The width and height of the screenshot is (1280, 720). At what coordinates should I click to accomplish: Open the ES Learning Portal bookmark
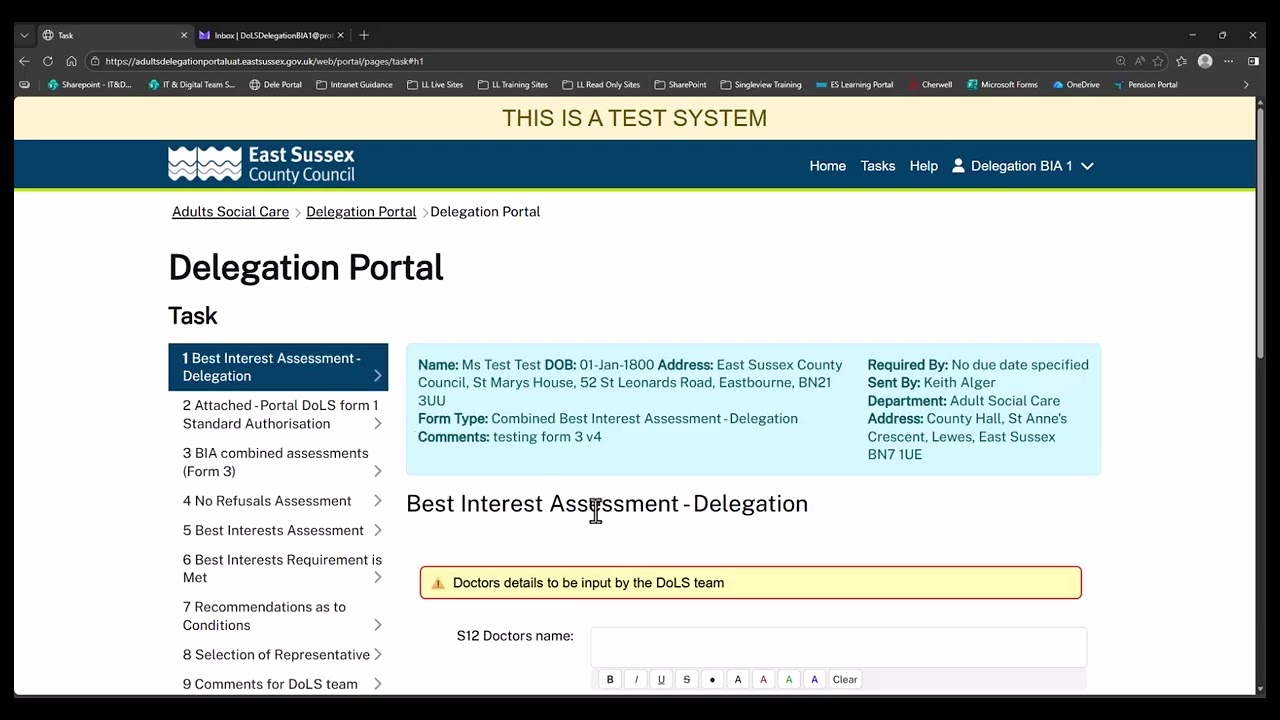[x=854, y=85]
